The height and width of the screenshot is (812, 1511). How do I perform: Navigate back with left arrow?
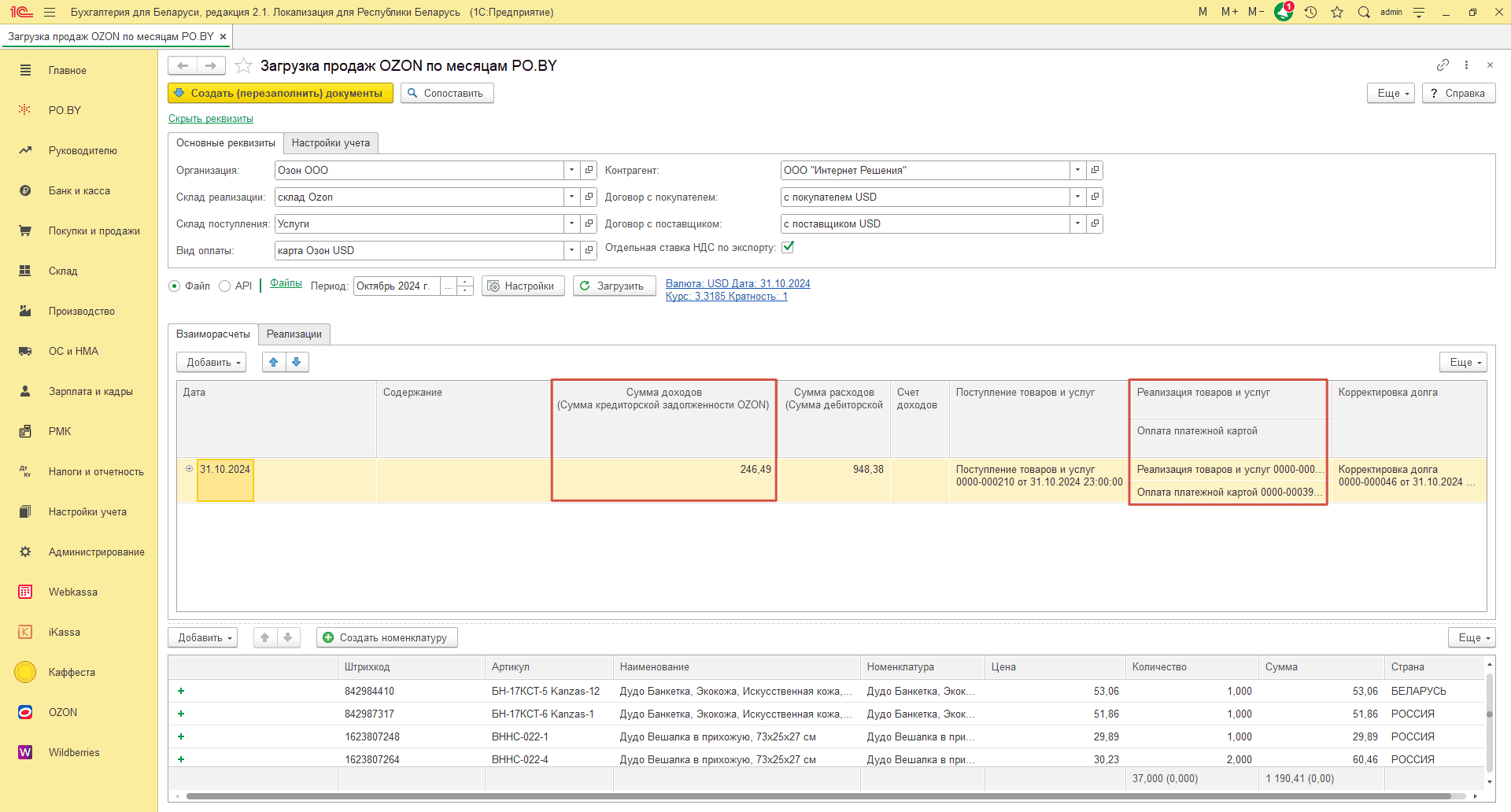pos(183,65)
